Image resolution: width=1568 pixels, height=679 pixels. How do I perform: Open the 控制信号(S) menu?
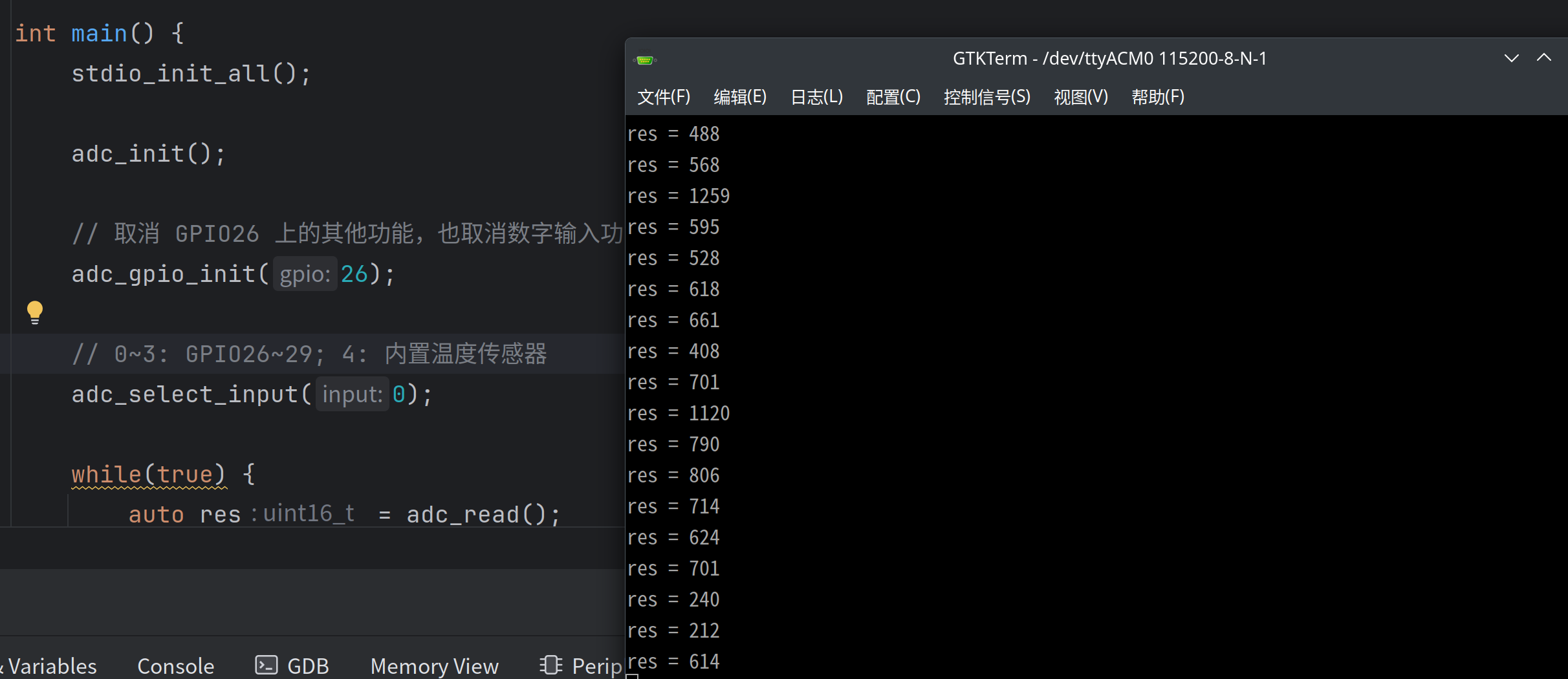pyautogui.click(x=986, y=97)
